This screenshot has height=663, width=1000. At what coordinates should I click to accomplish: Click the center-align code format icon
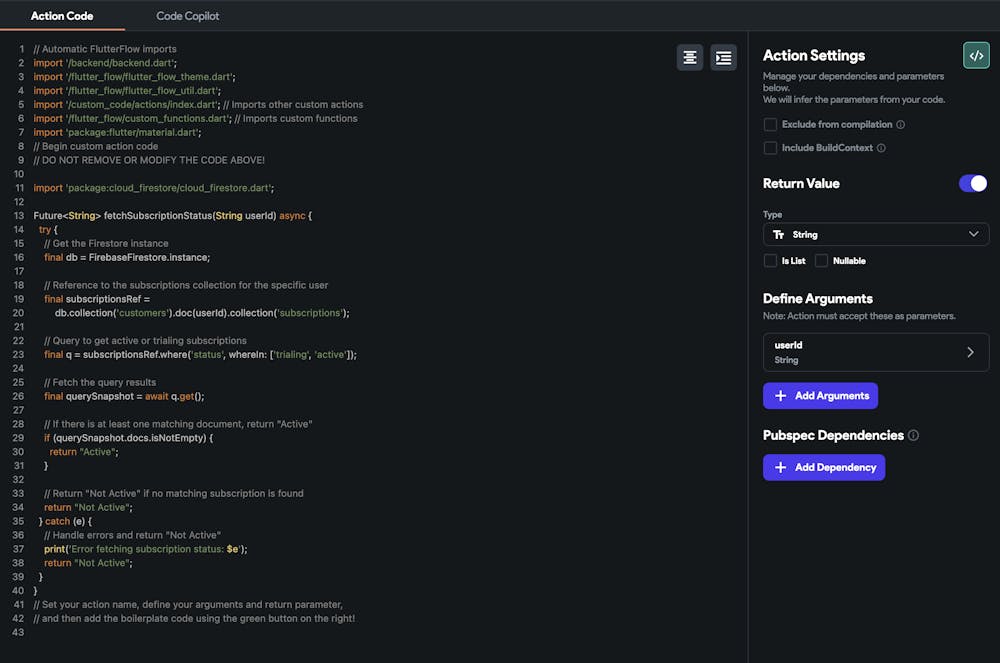(690, 58)
